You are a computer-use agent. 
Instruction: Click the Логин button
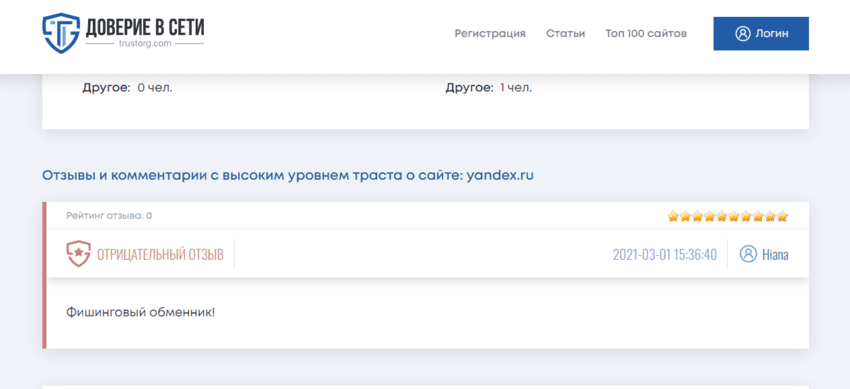pos(761,34)
